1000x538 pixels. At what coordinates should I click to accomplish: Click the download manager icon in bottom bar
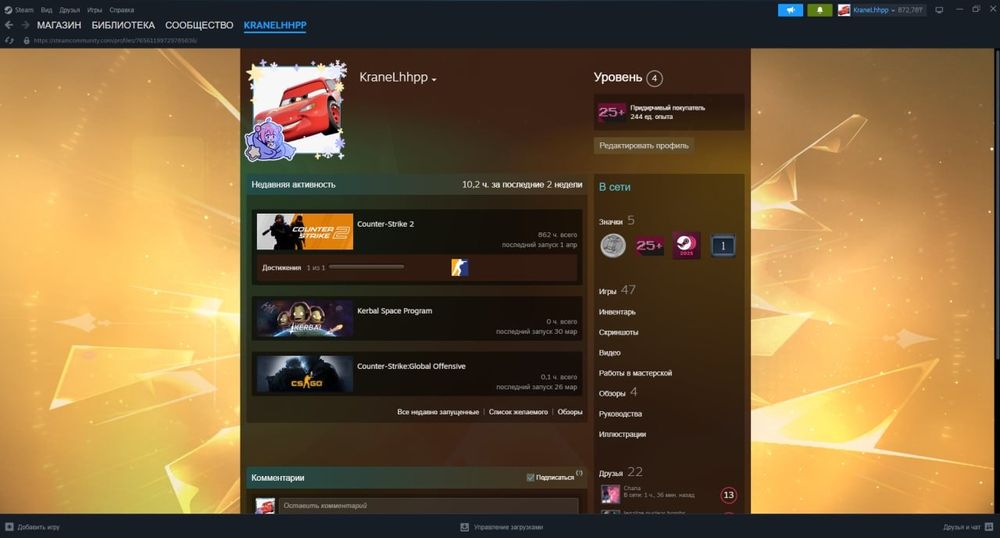[464, 527]
